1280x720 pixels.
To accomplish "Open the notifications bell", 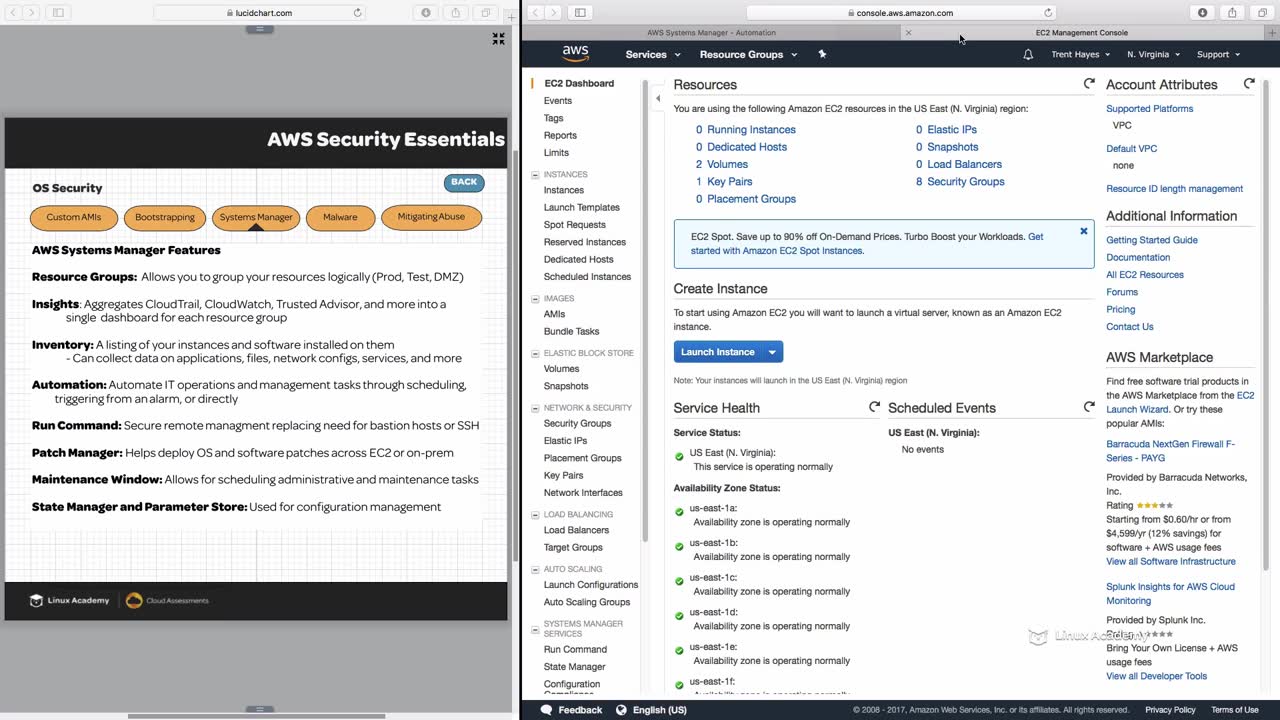I will pos(1028,54).
